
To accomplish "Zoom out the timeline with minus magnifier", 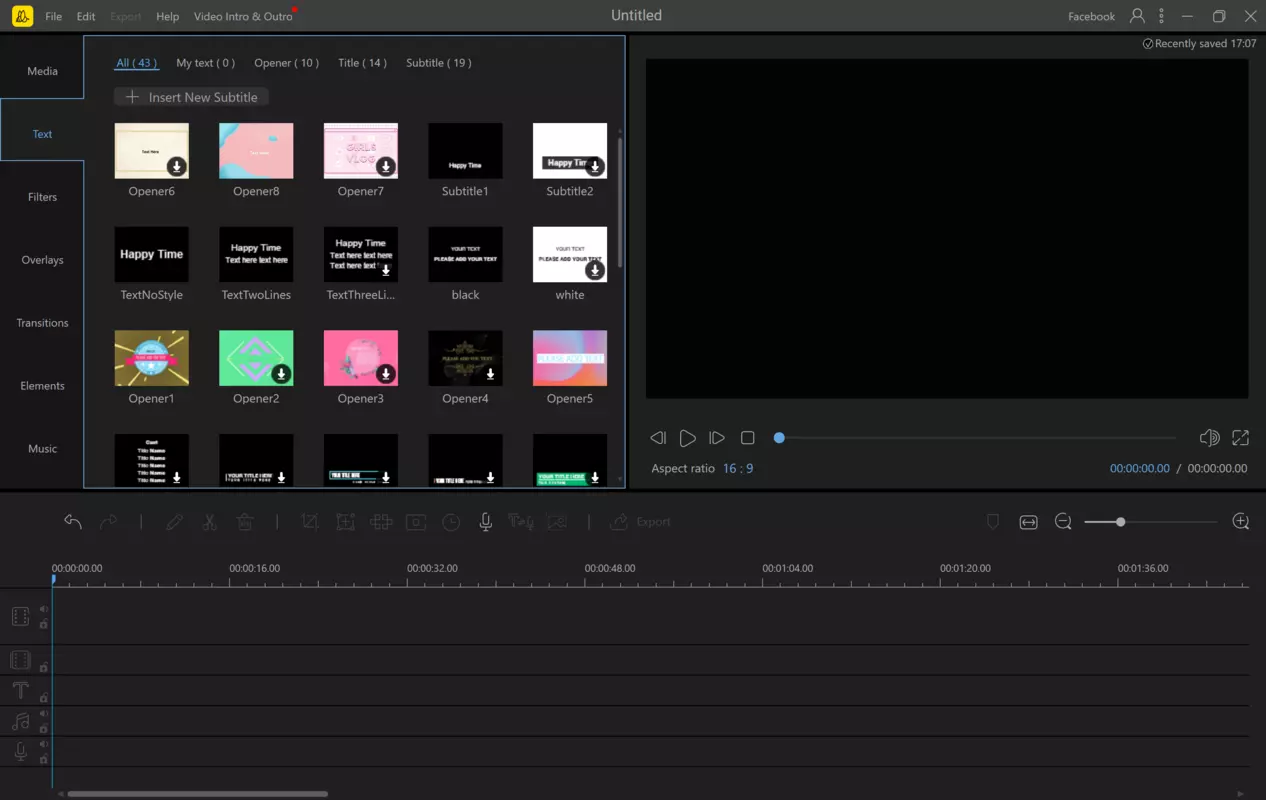I will (1063, 522).
